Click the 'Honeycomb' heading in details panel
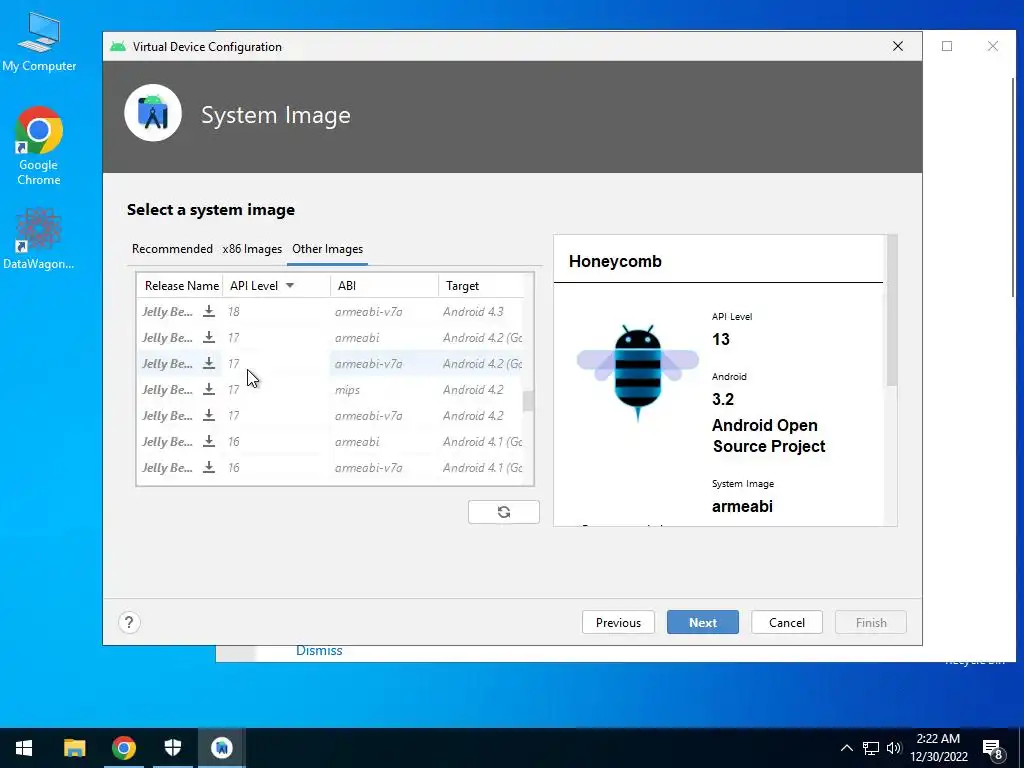This screenshot has height=768, width=1024. (x=615, y=261)
